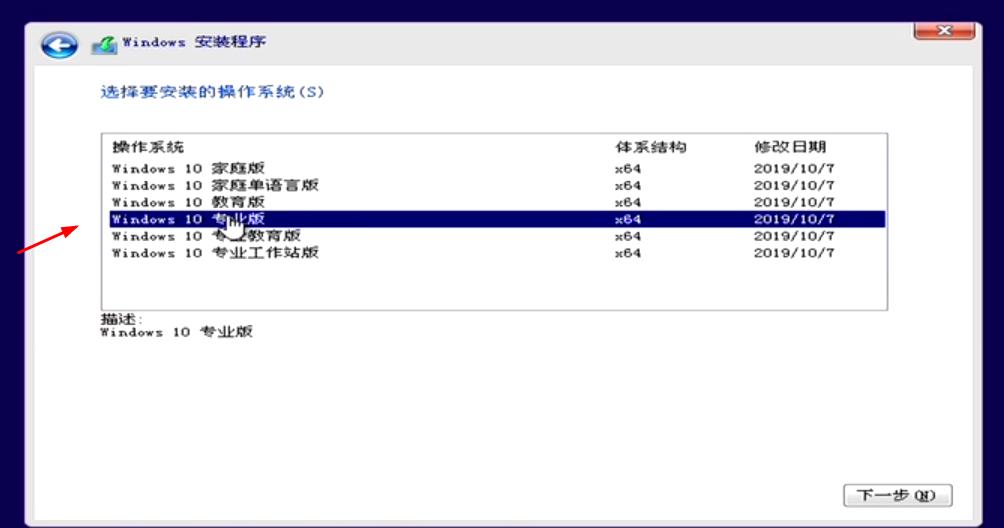Click the 操作系统 column header
The height and width of the screenshot is (528, 1004).
148,147
